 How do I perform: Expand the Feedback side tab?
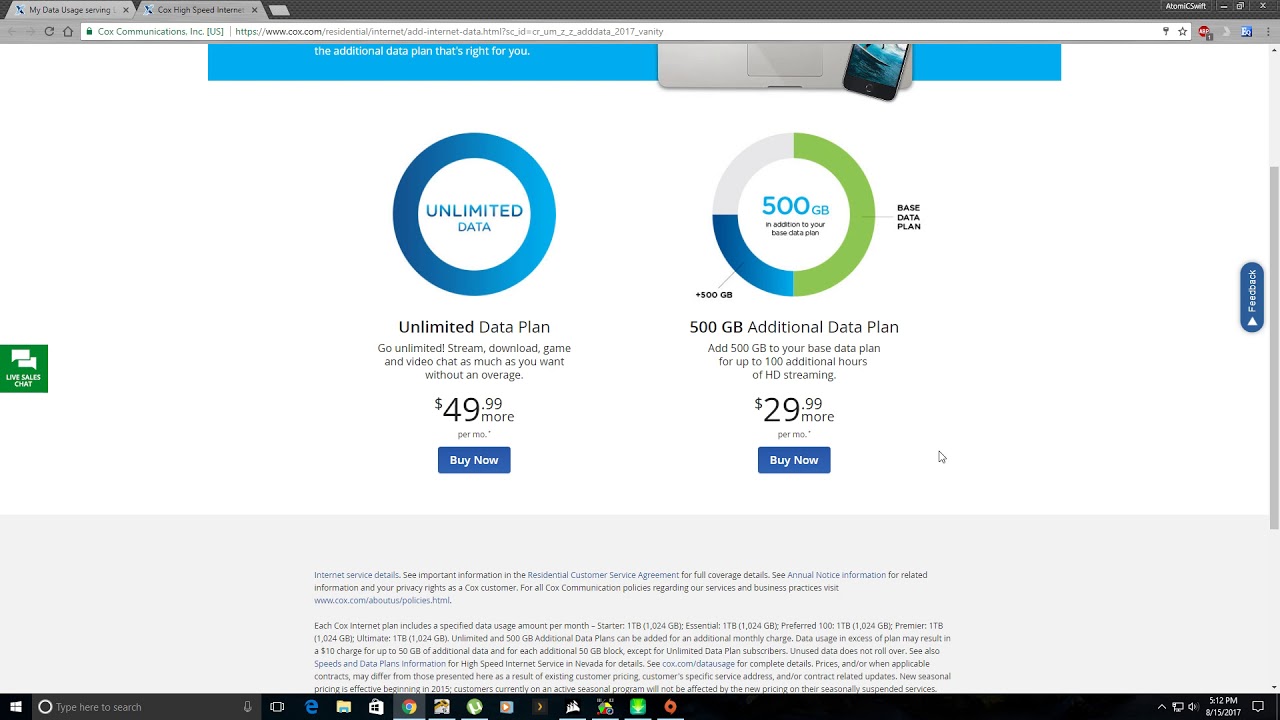1252,297
